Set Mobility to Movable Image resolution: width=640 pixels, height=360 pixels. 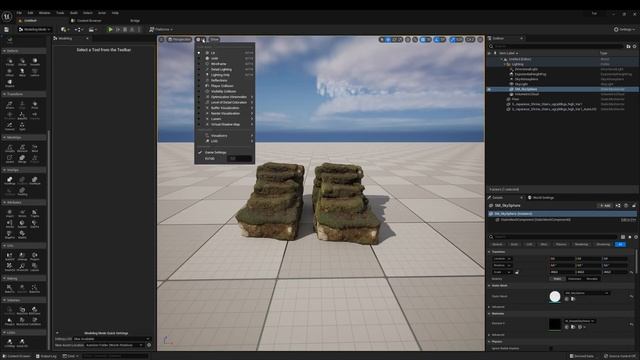592,279
